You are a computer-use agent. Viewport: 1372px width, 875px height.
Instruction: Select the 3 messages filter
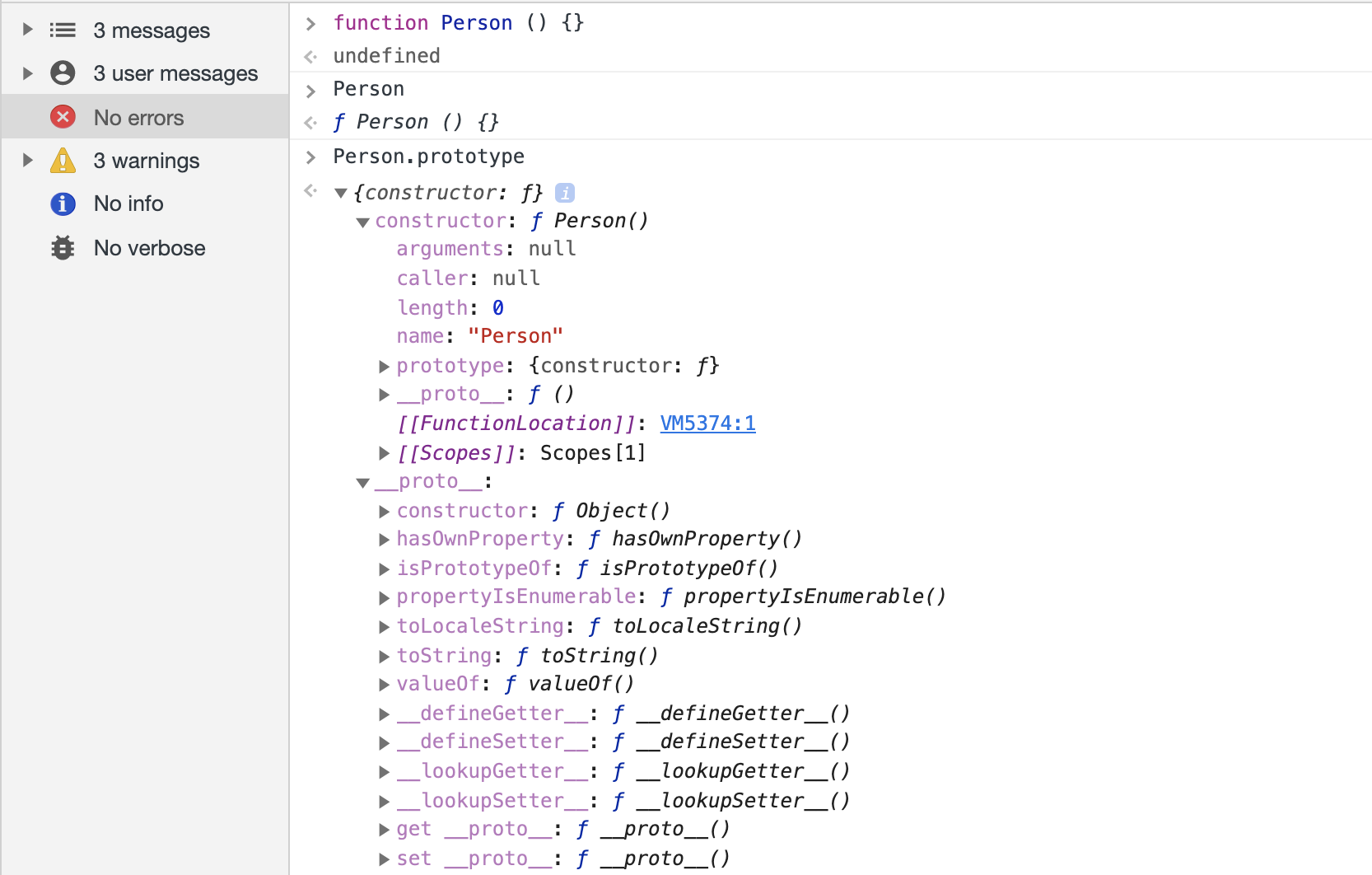pyautogui.click(x=145, y=30)
